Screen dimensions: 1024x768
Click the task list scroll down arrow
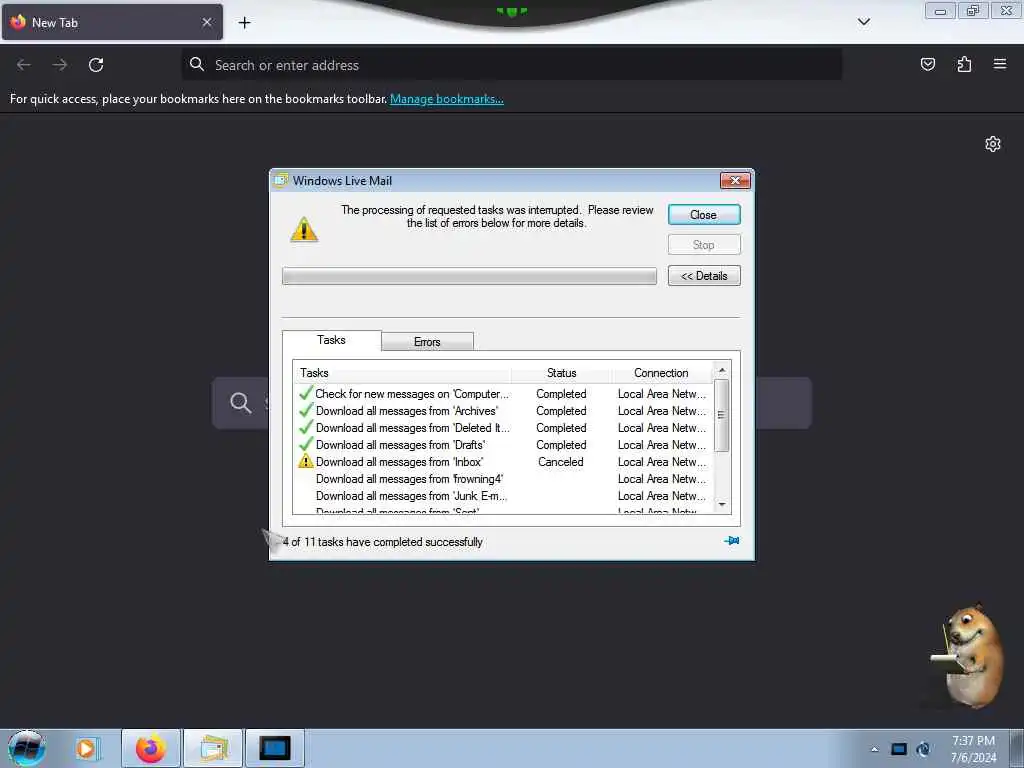(x=722, y=504)
